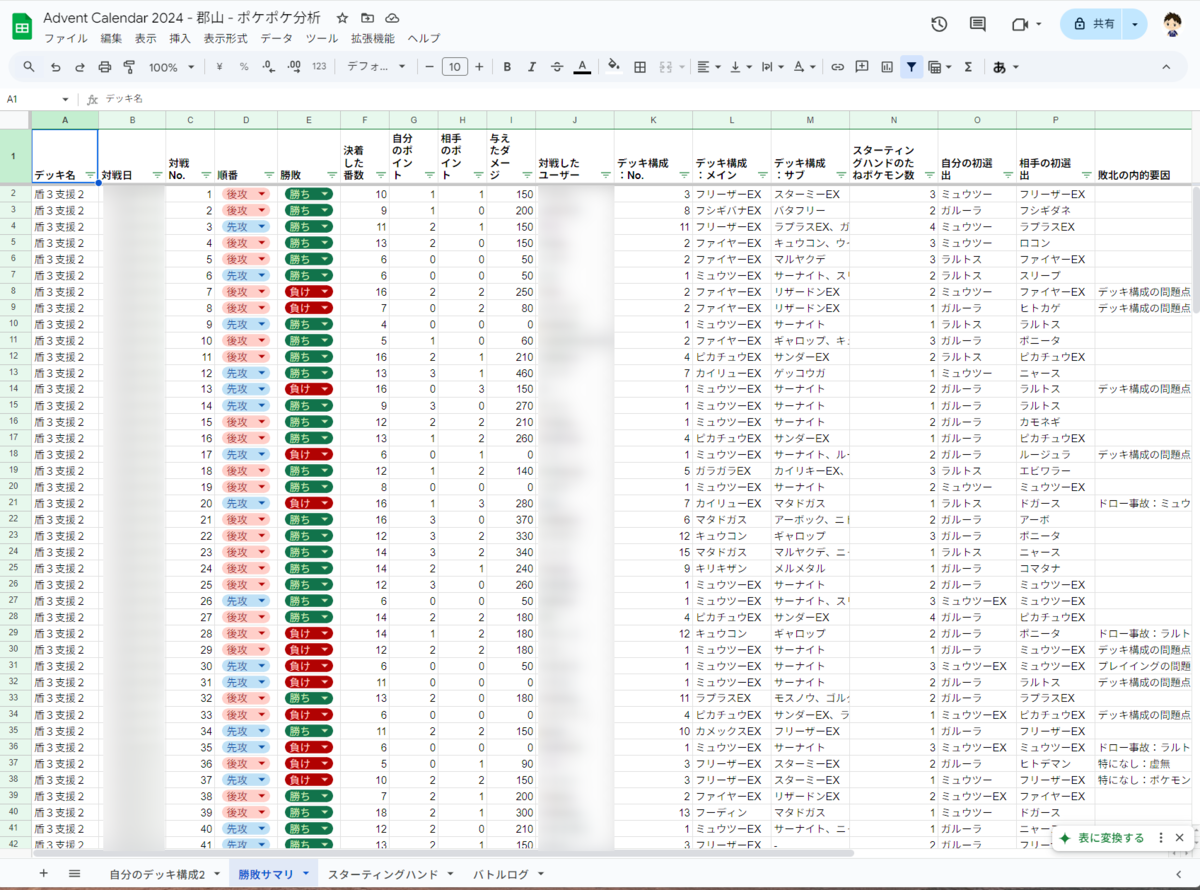Open the share options arrow next to 共有
Viewport: 1200px width, 890px height.
[1134, 24]
